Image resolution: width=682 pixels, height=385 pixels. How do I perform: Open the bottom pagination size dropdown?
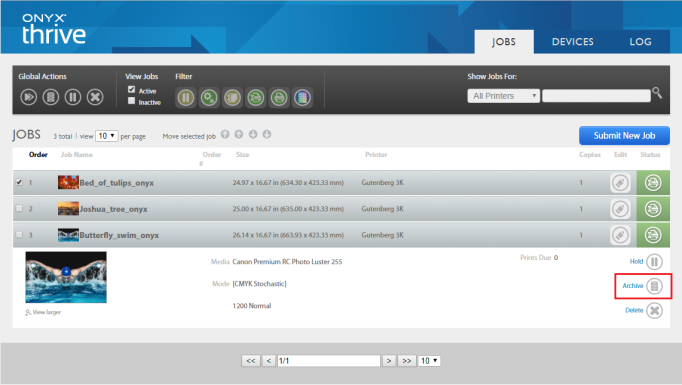click(429, 361)
